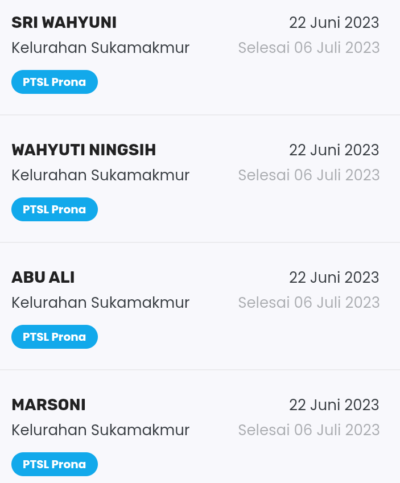
Task: Click Selesai 06 Juli 2023 for SRI WAHYUNI
Action: click(309, 48)
